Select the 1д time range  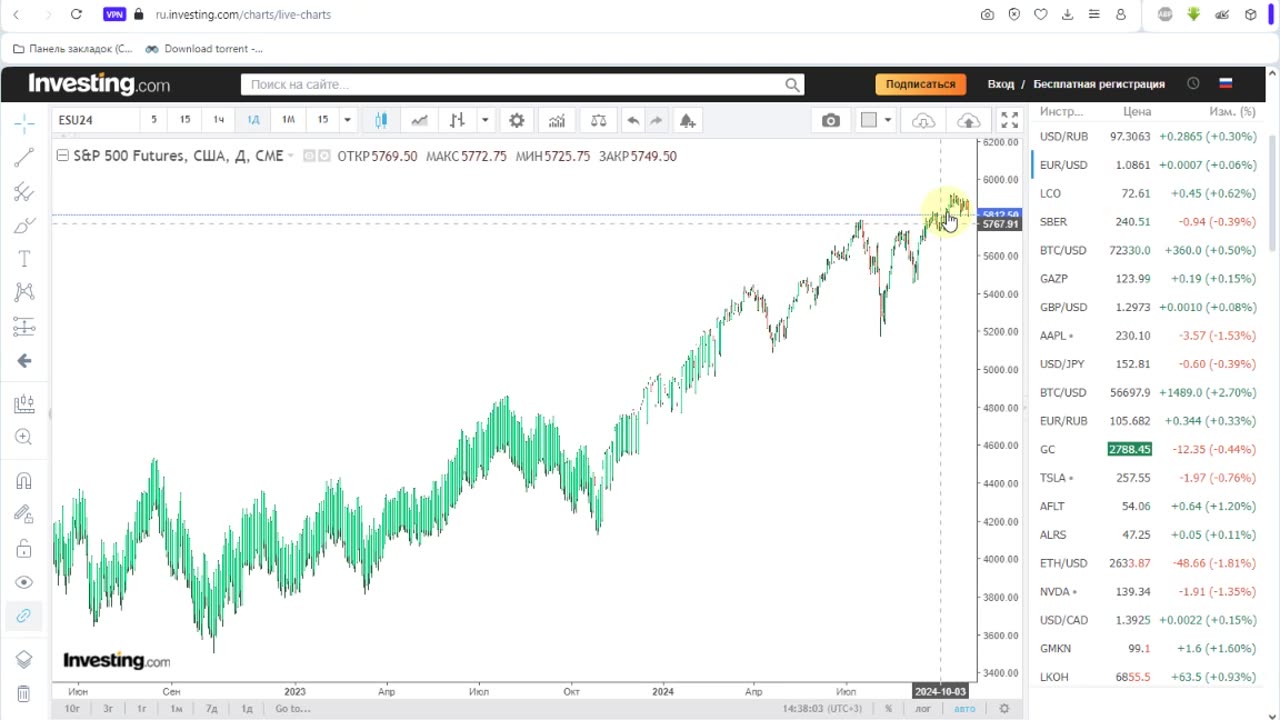click(246, 709)
